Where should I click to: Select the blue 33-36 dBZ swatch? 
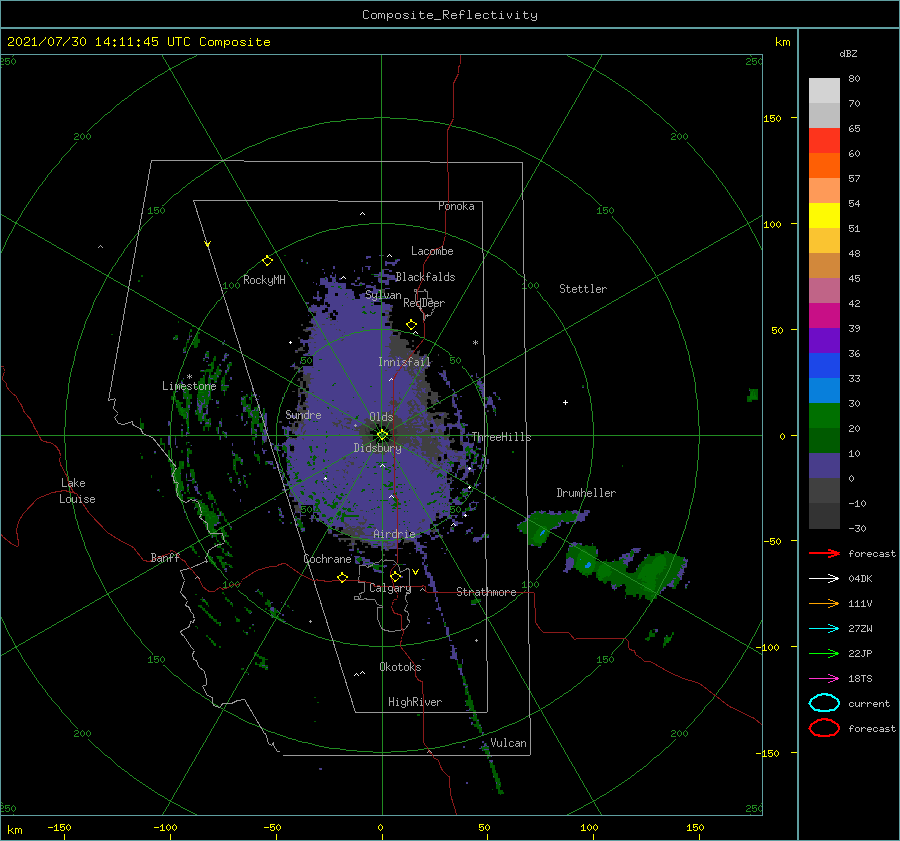(824, 366)
